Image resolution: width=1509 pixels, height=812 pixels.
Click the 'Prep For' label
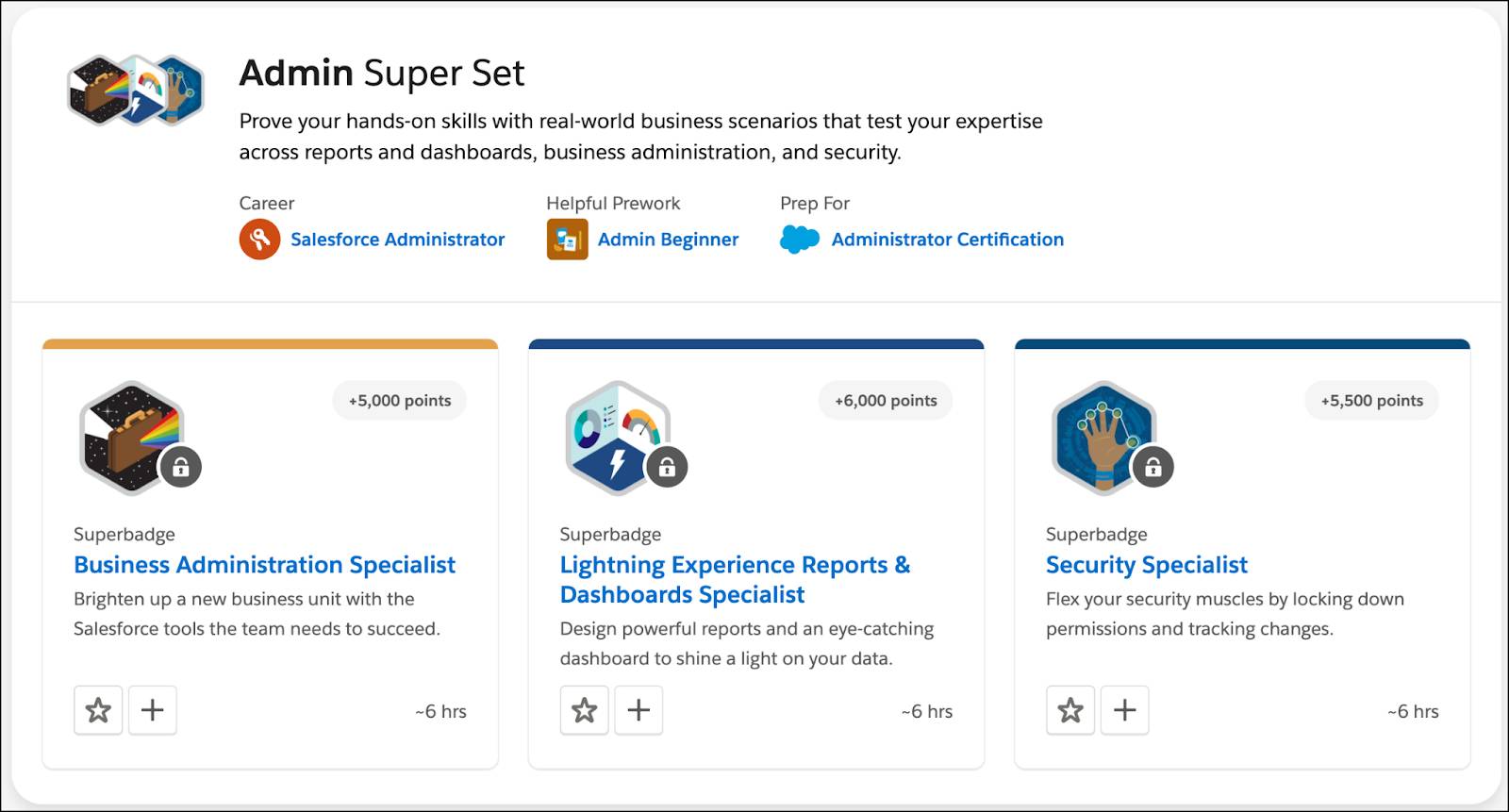[815, 203]
